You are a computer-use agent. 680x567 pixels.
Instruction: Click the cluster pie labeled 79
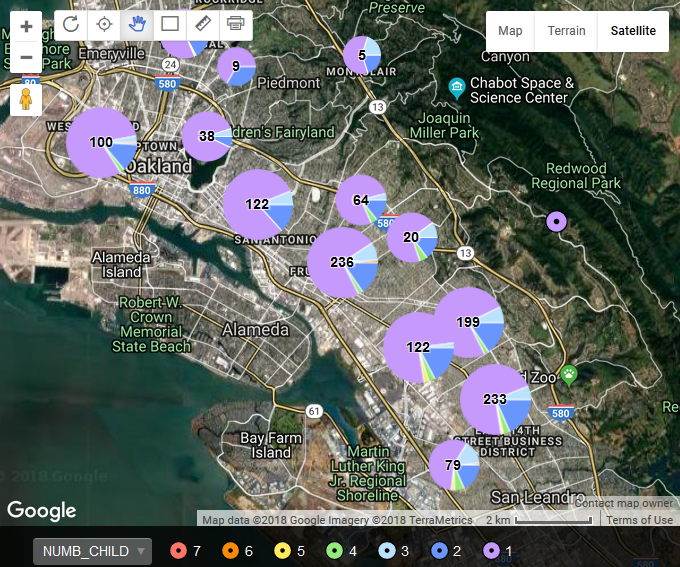pyautogui.click(x=454, y=465)
